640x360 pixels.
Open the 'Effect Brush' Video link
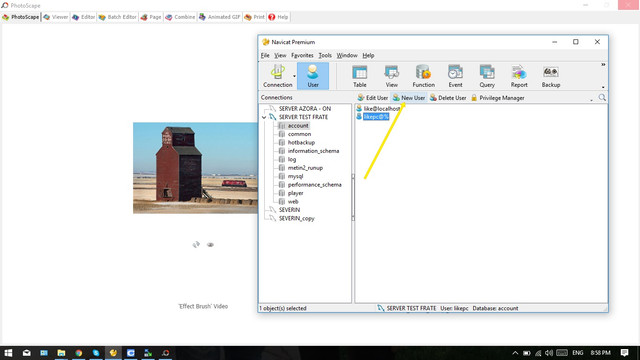[203, 306]
